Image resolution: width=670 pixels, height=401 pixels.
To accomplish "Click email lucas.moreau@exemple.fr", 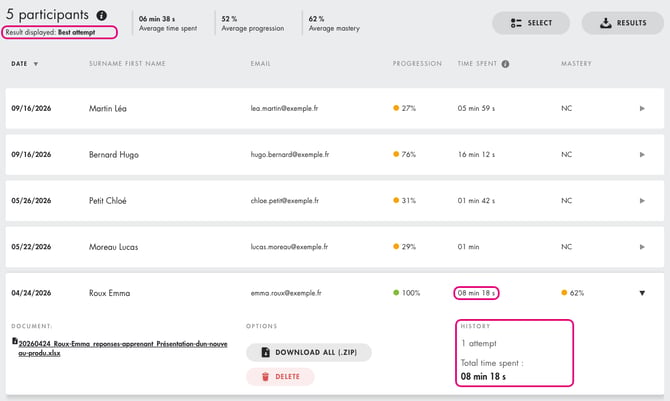I will [289, 247].
